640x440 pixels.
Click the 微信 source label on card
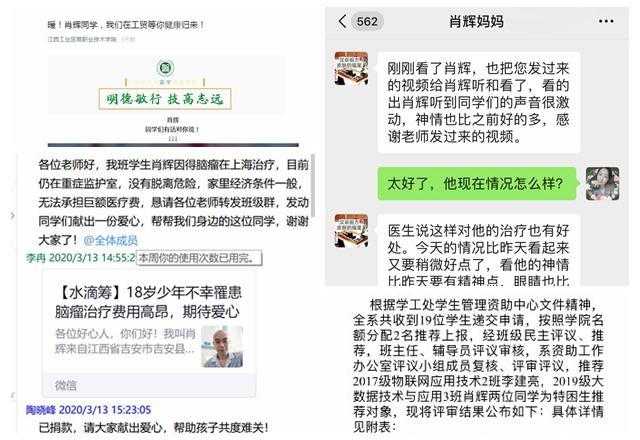coord(66,385)
